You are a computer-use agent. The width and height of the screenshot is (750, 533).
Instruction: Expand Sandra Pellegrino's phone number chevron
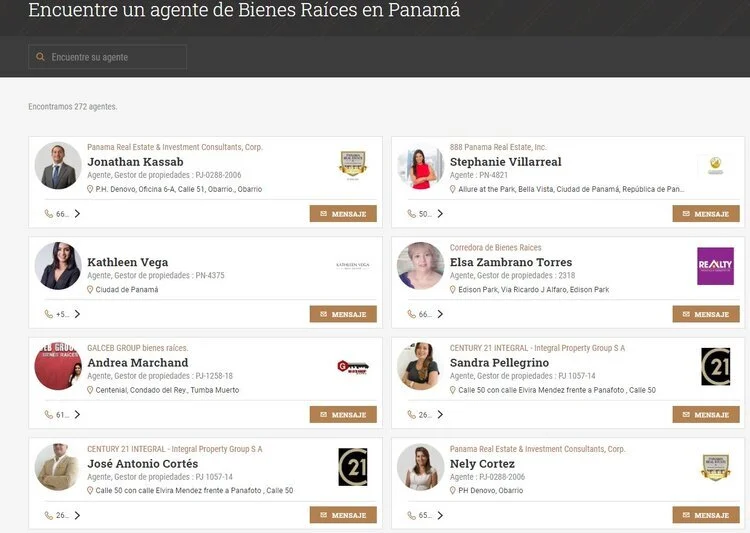click(x=440, y=415)
